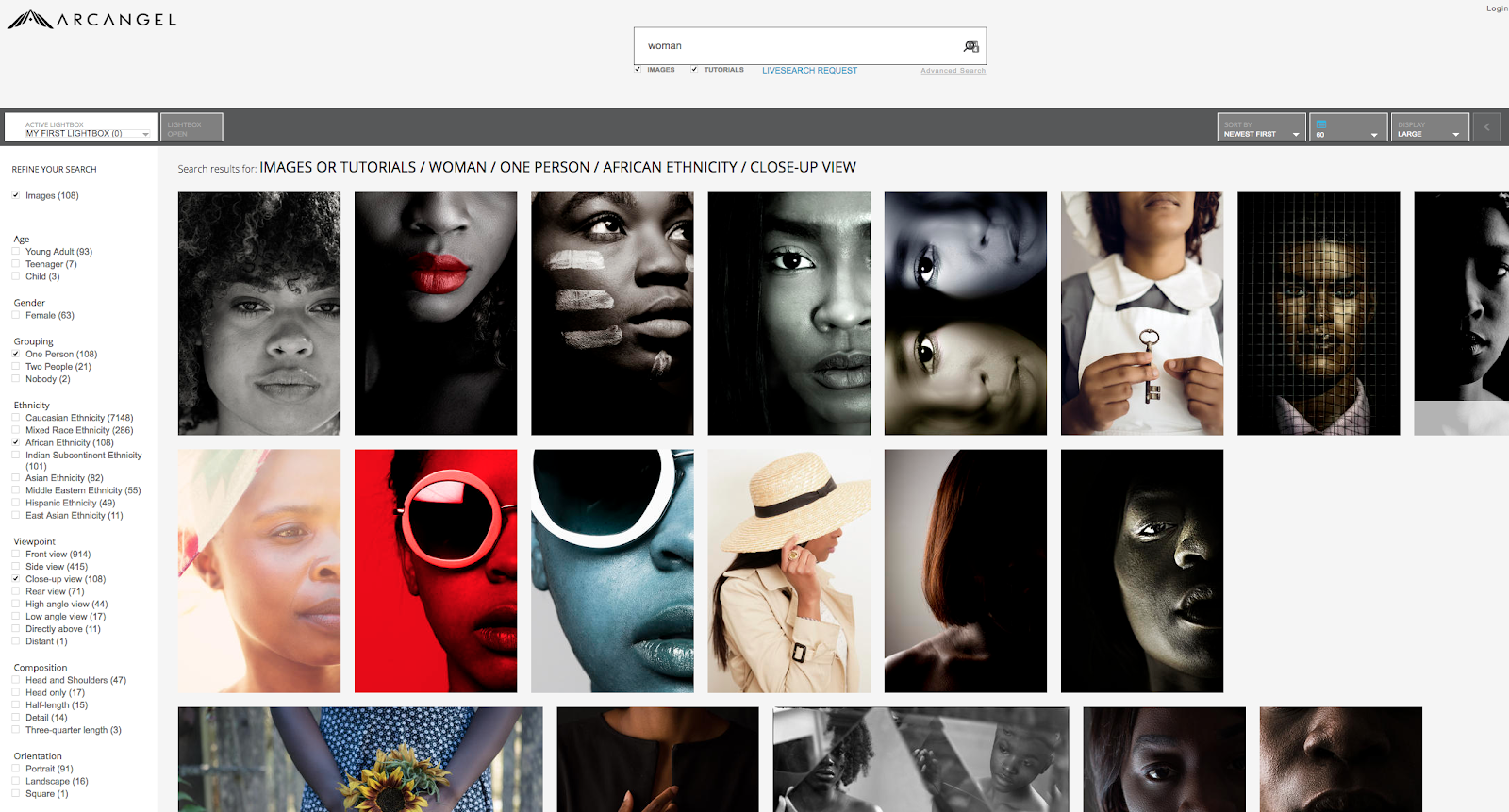Open the straw hat and trench coat thumbnail
Screen dimensions: 1509x812
pos(789,571)
